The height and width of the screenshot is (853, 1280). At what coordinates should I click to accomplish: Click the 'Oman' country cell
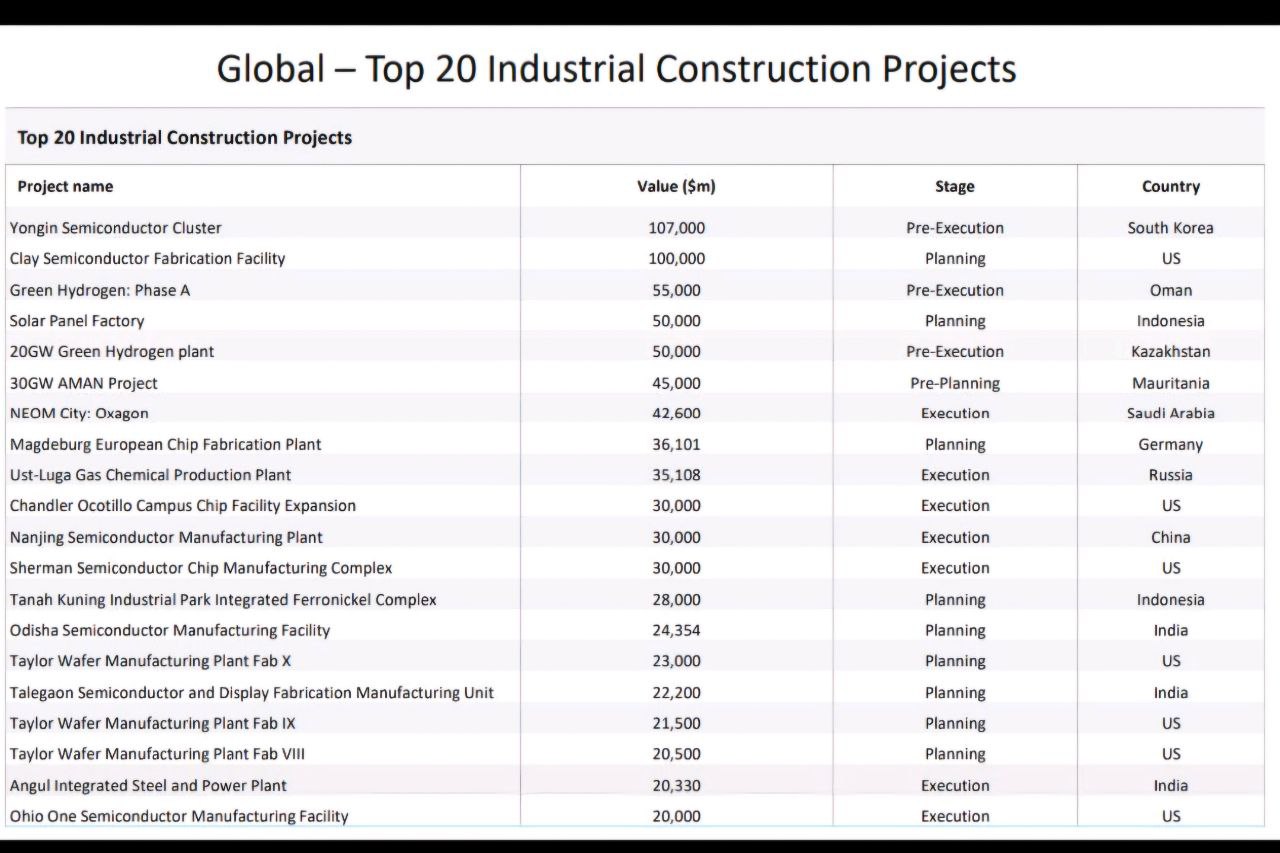click(1170, 290)
